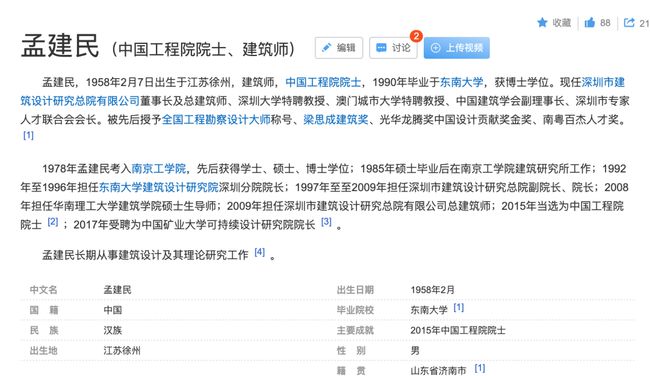The image size is (650, 376).
Task: Click the 籍贯 label
Action: click(x=351, y=371)
